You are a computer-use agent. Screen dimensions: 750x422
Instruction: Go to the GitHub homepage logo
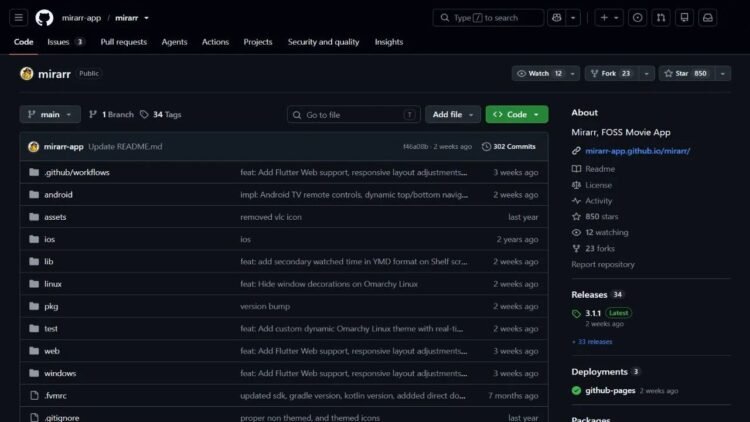(44, 18)
